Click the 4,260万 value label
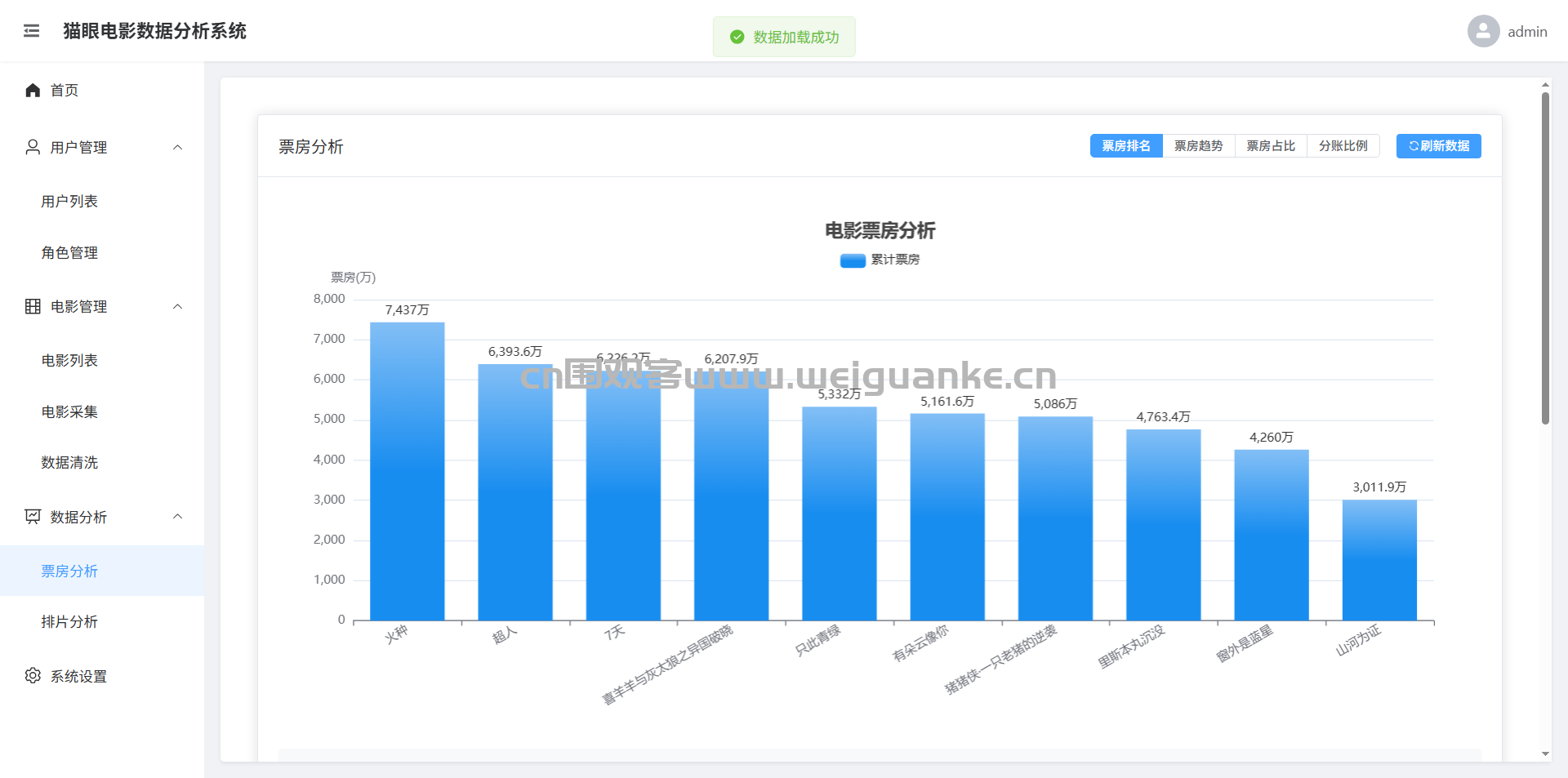The height and width of the screenshot is (778, 1568). [1272, 438]
